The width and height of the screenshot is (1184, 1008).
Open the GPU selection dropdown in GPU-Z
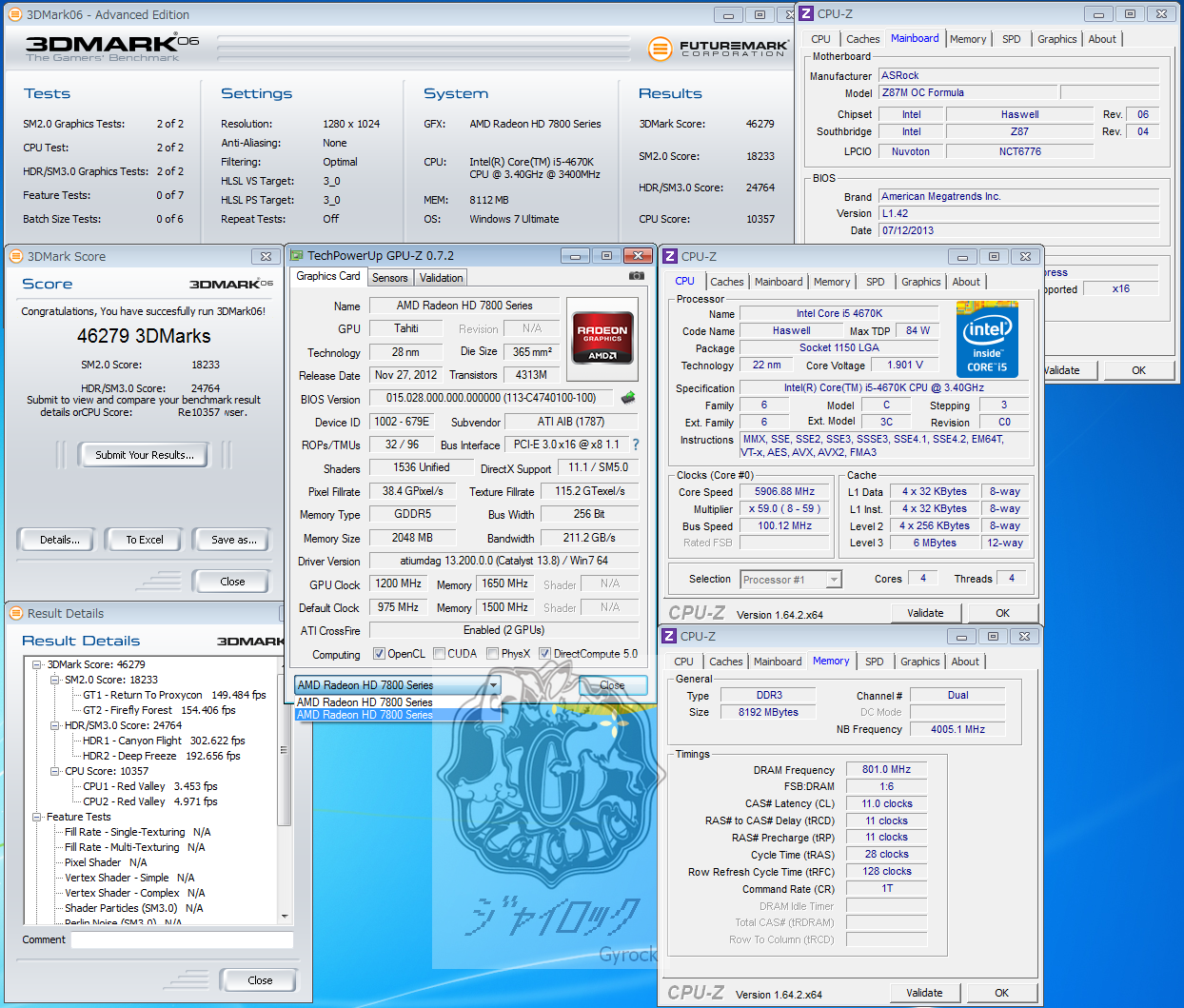tap(494, 685)
